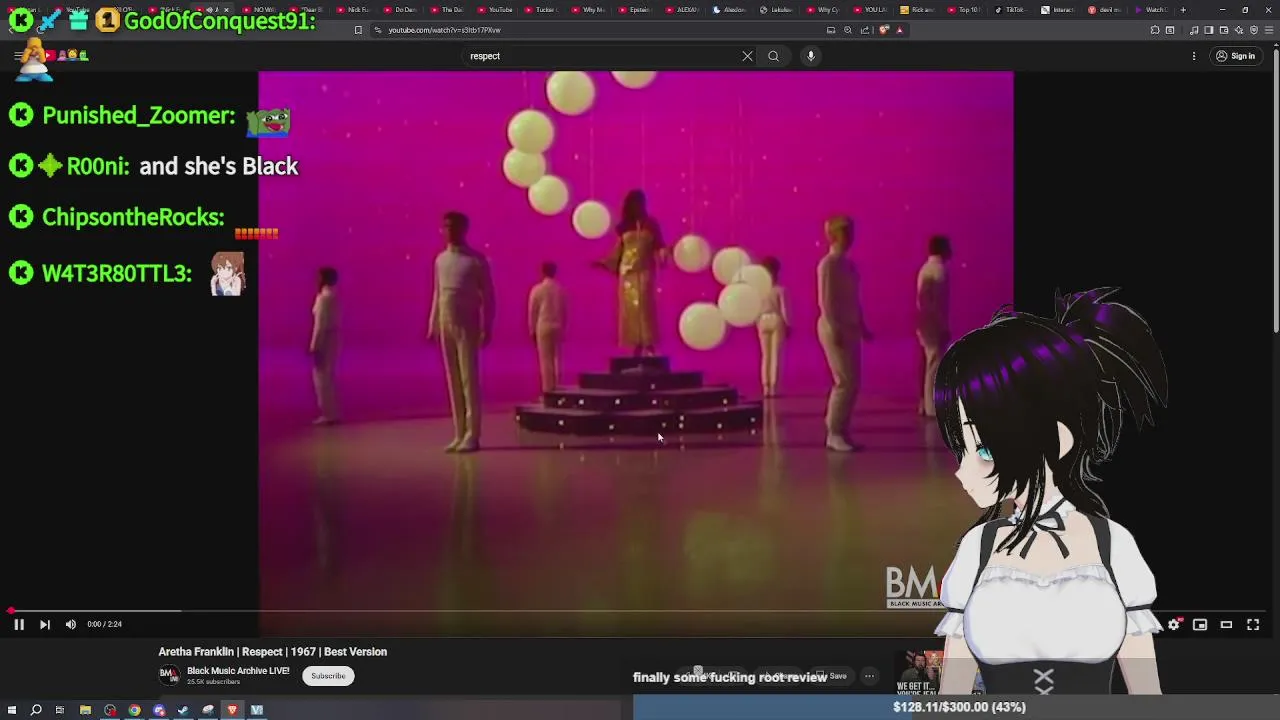The width and height of the screenshot is (1280, 720).
Task: Open a new browser tab
Action: point(1183,10)
